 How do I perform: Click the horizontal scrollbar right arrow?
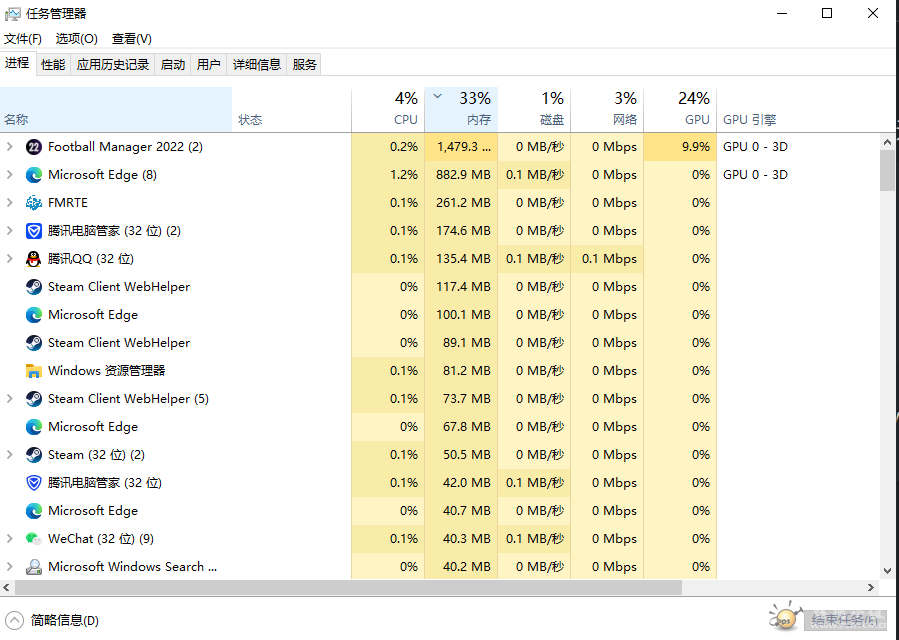click(871, 588)
